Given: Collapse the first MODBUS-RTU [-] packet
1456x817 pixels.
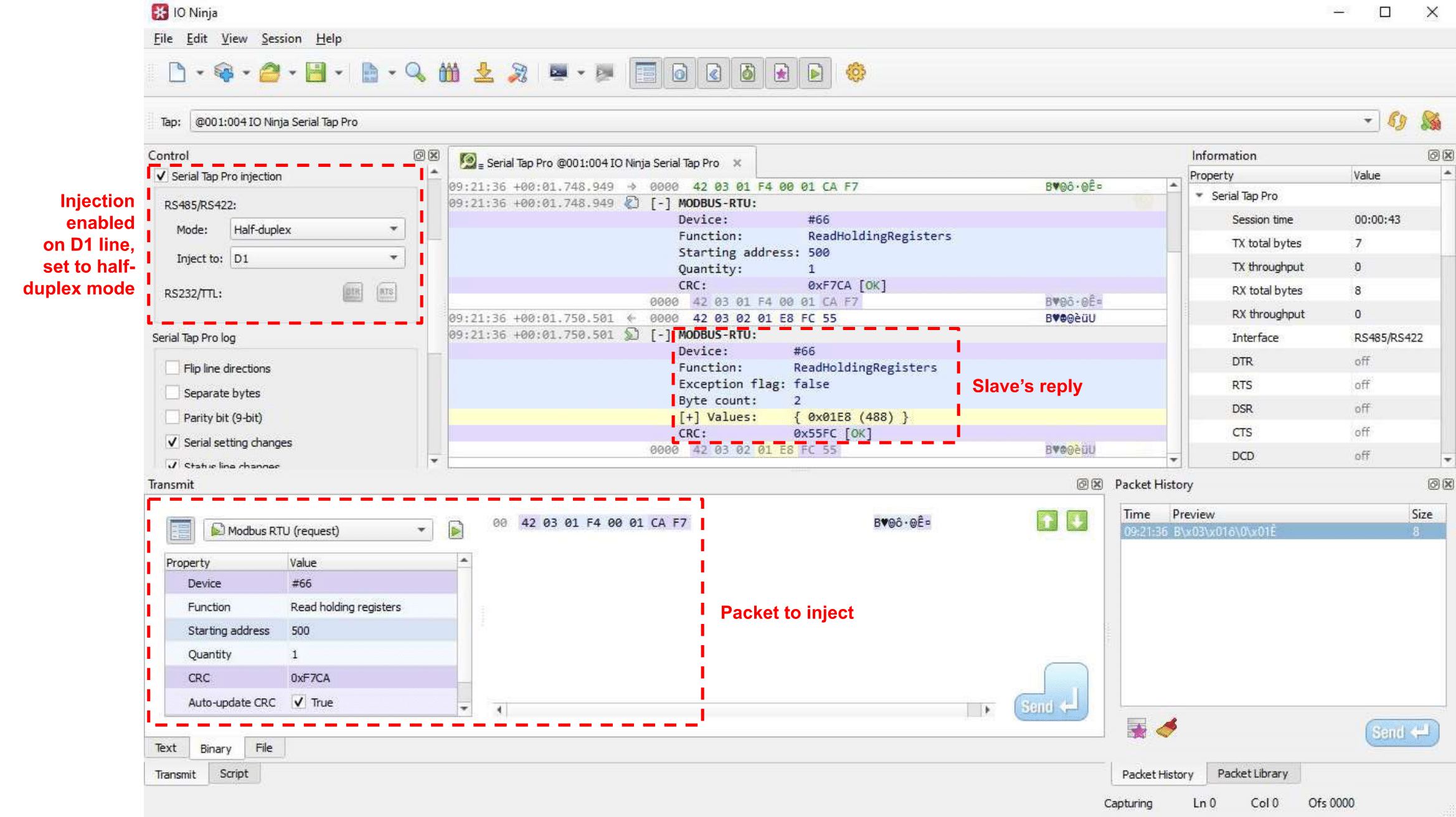Looking at the screenshot, I should pos(659,203).
